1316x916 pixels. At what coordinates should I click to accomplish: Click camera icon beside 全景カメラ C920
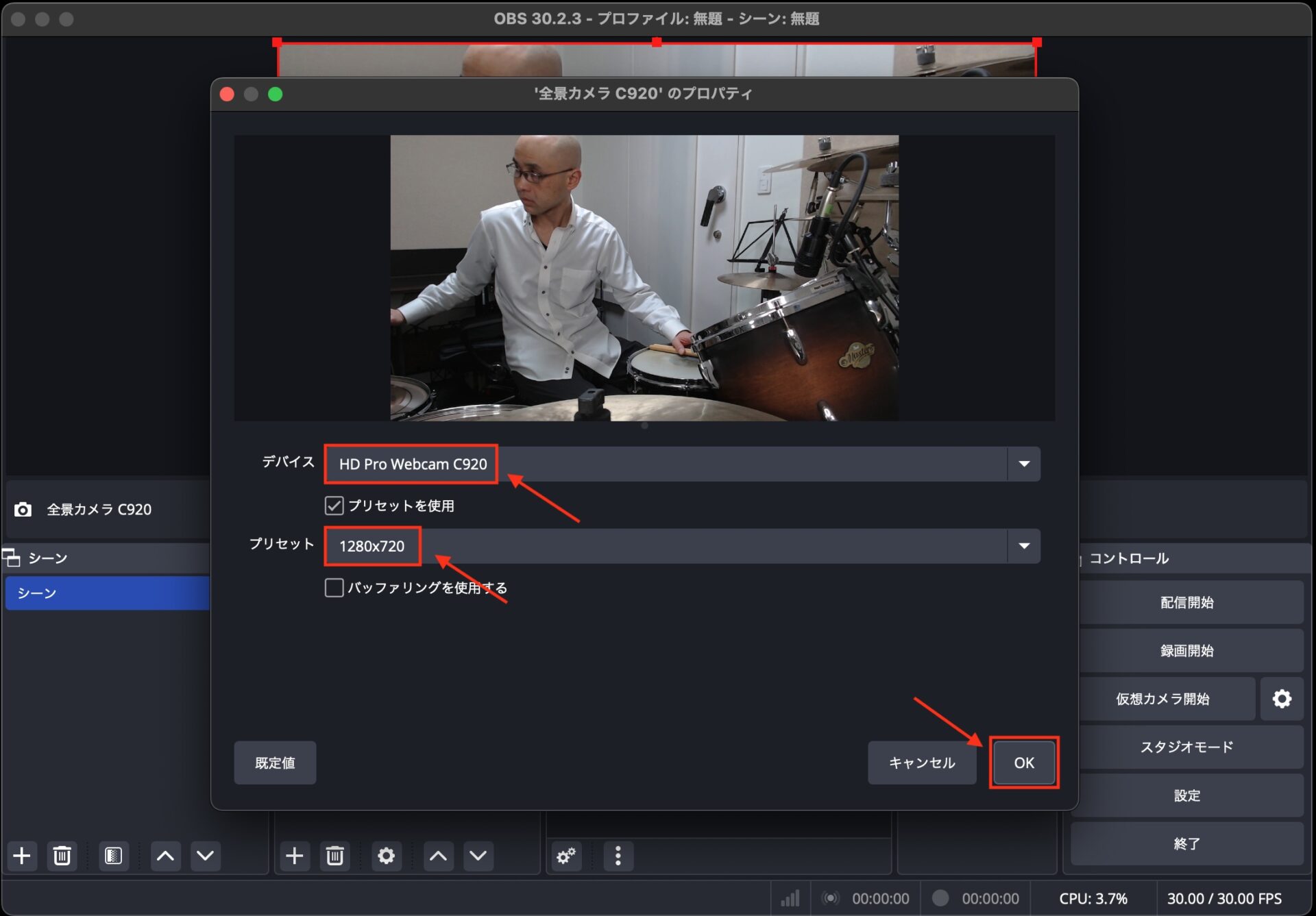pyautogui.click(x=23, y=510)
